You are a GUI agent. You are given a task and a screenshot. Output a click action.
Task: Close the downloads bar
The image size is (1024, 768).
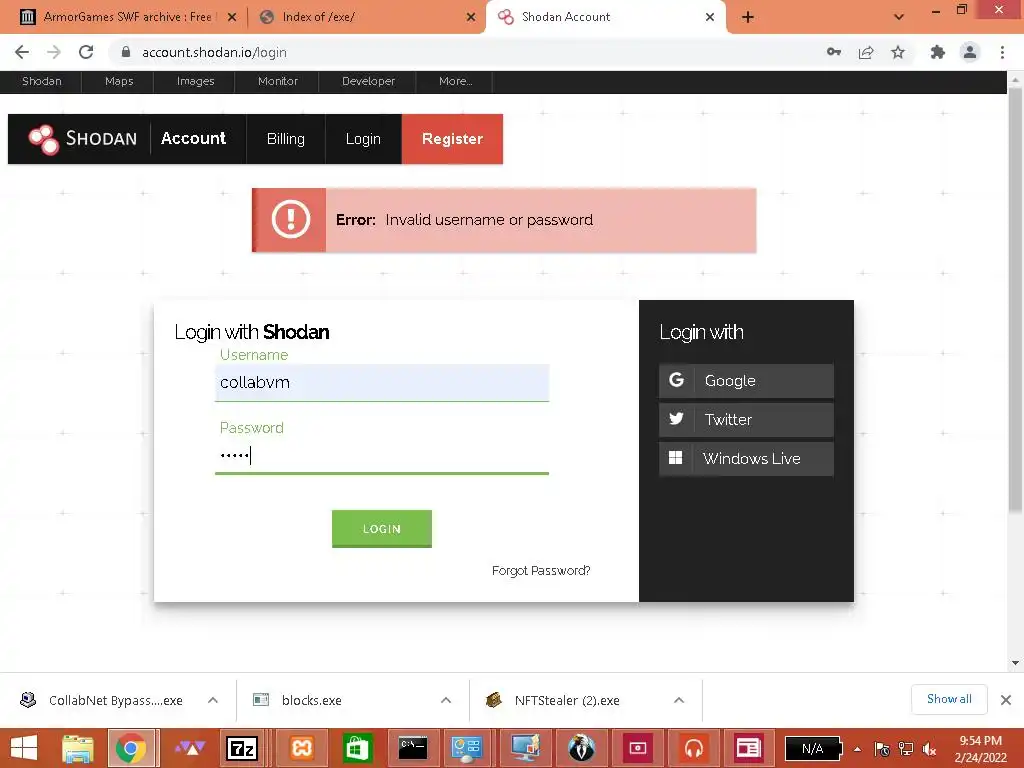point(1006,700)
